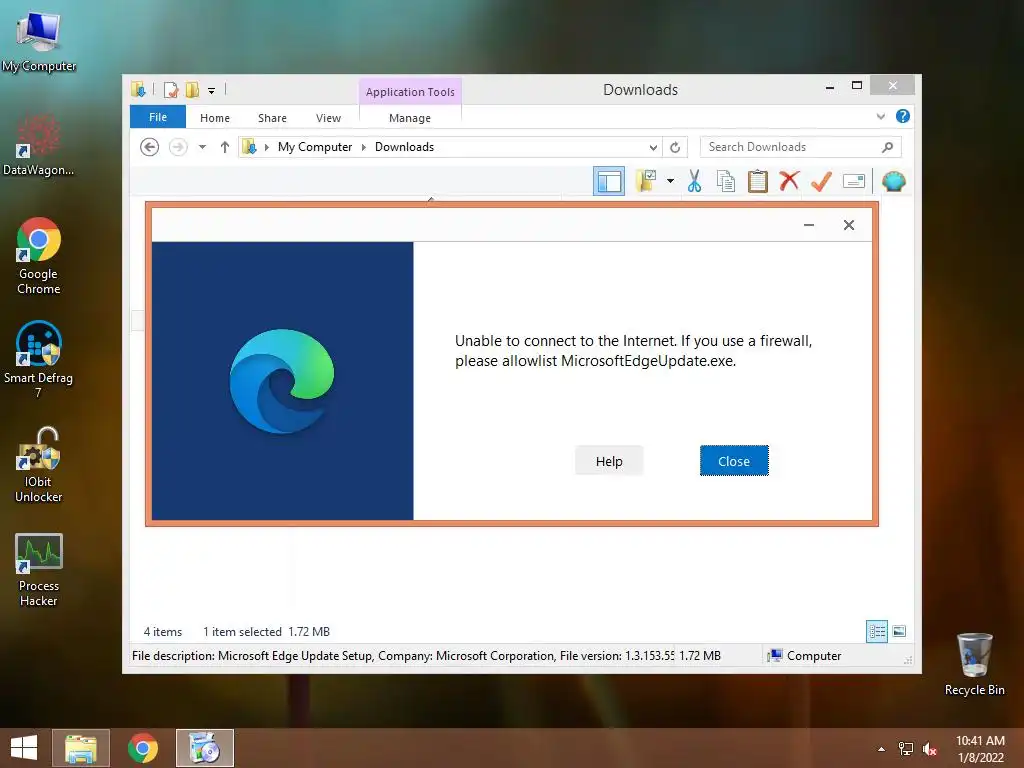Select the Application Tools contextual tab
This screenshot has height=768, width=1024.
[x=410, y=92]
